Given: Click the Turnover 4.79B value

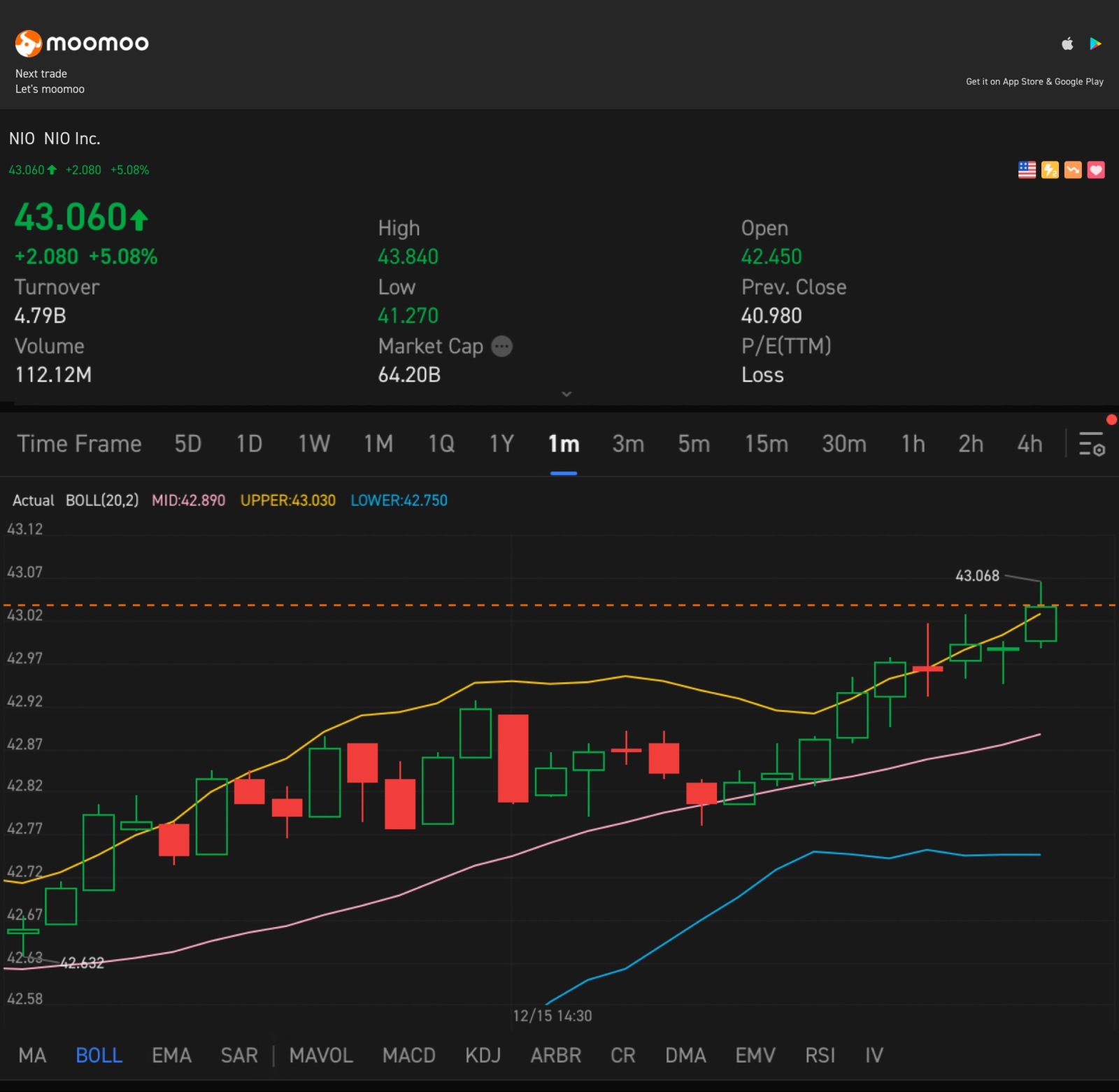Looking at the screenshot, I should (x=40, y=316).
